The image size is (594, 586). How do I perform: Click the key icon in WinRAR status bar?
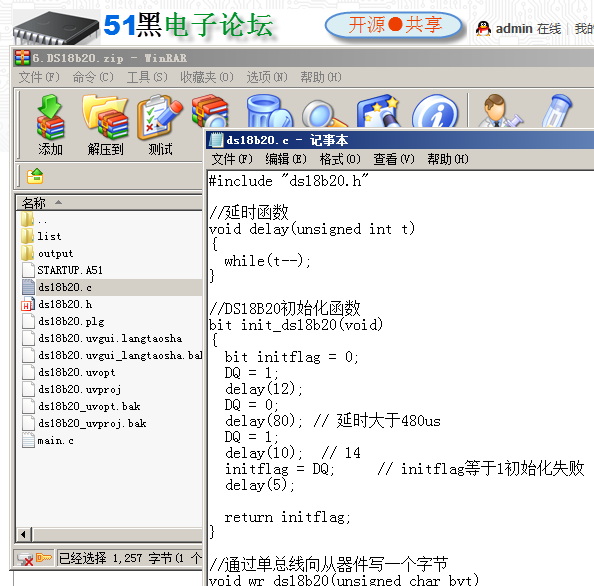tap(44, 558)
